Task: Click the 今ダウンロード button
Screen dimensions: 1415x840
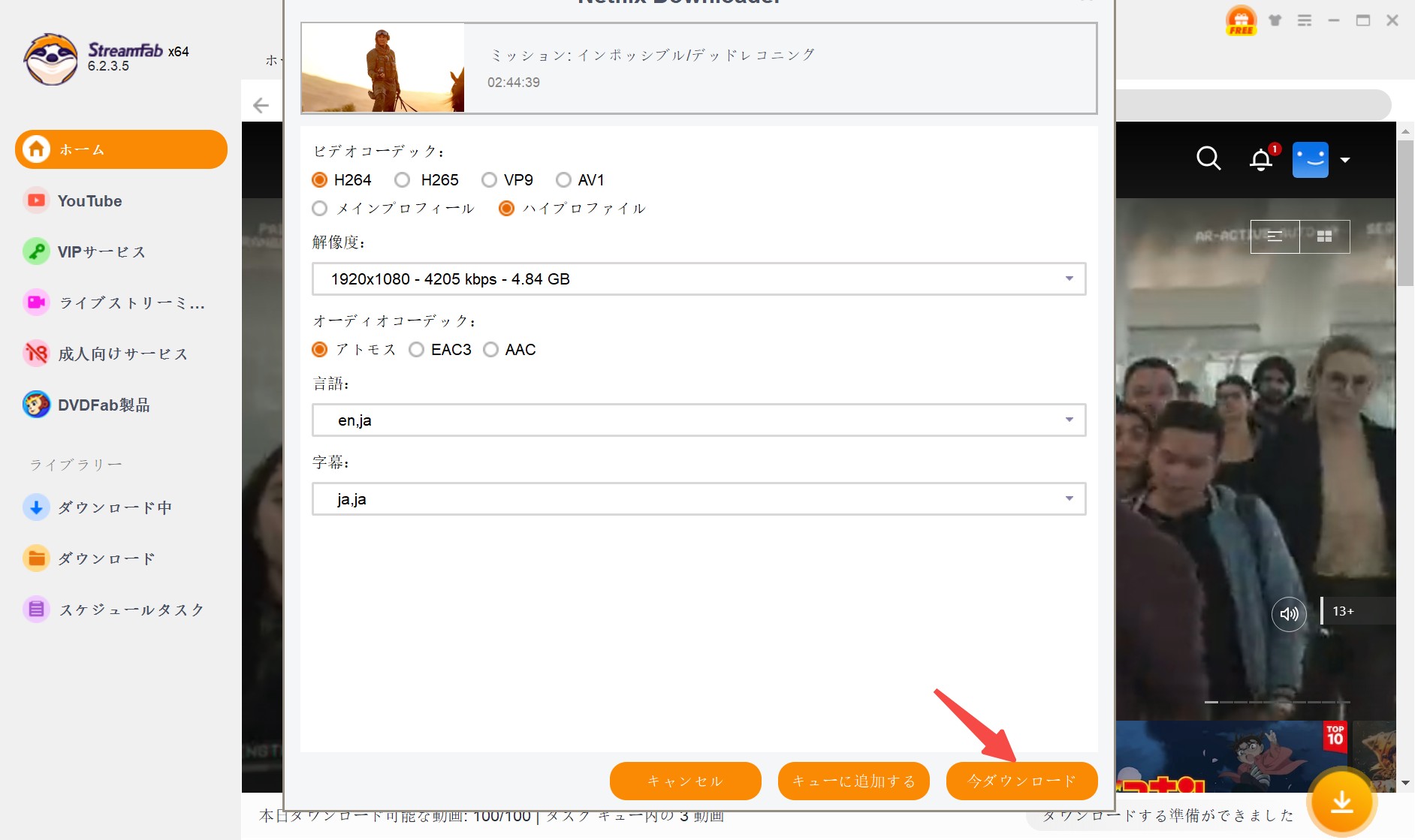Action: point(1021,781)
